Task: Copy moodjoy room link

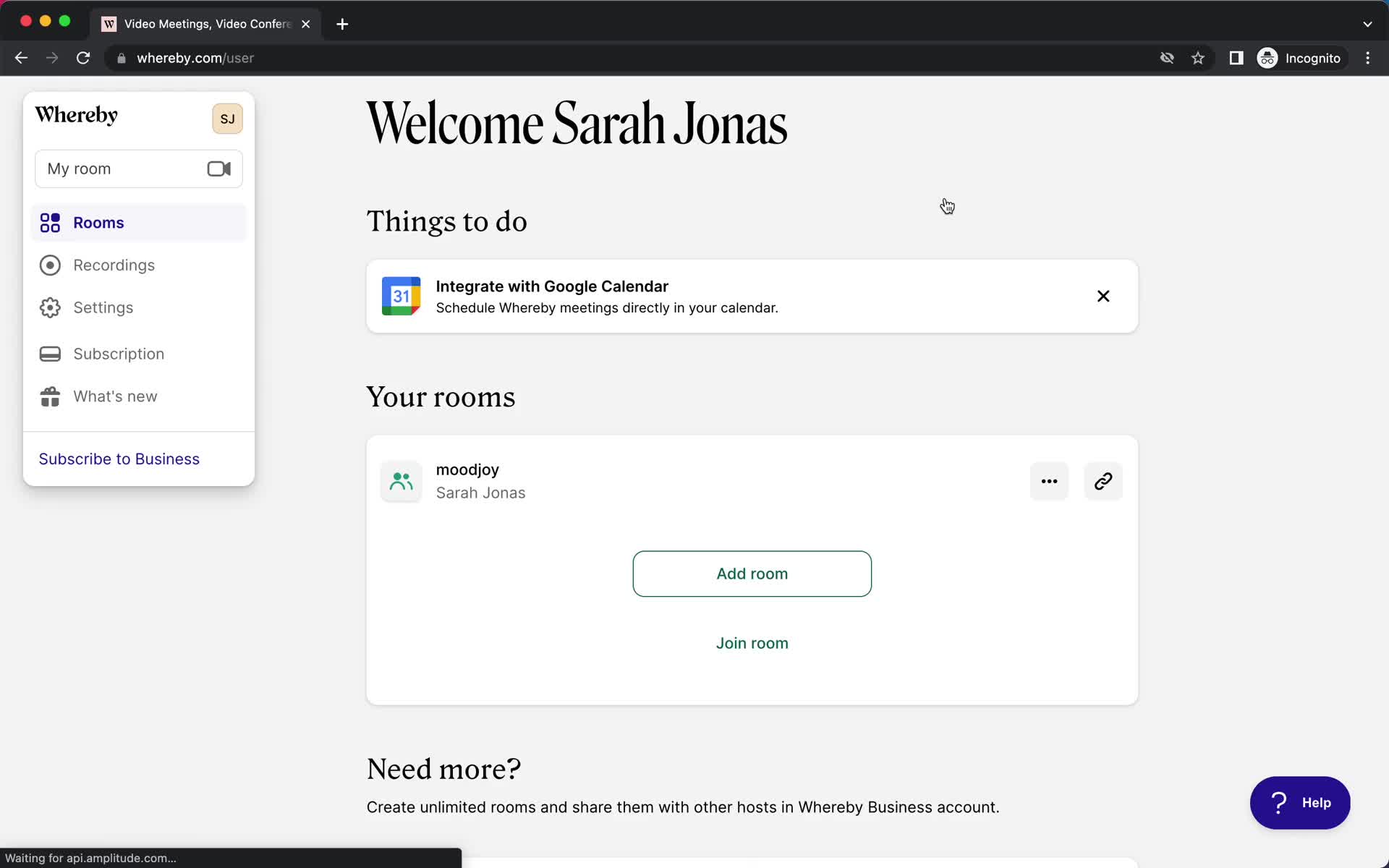Action: coord(1103,481)
